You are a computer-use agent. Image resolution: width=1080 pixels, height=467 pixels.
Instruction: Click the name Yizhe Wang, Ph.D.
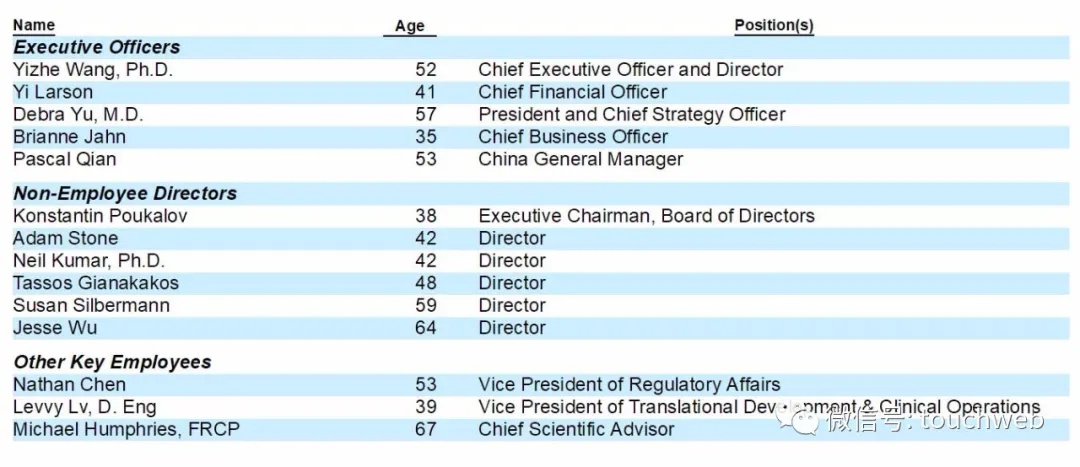[x=92, y=70]
